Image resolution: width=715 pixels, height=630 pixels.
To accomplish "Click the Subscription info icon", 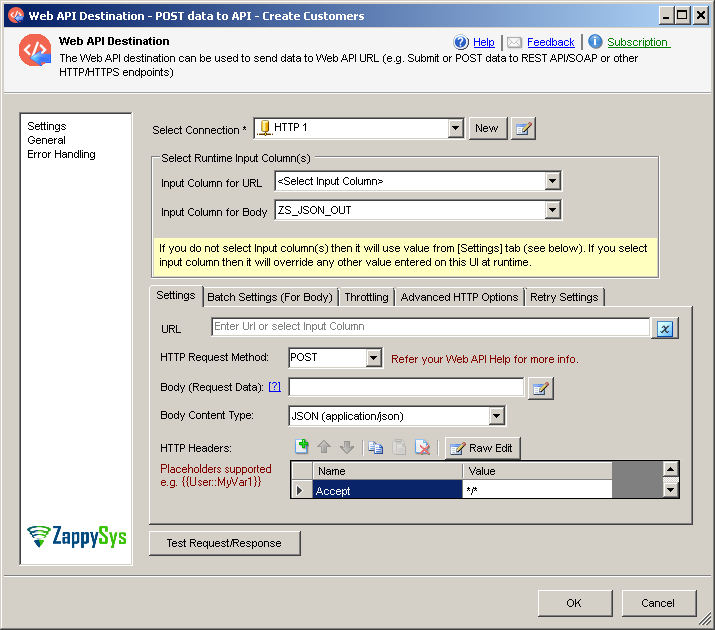I will click(x=595, y=41).
